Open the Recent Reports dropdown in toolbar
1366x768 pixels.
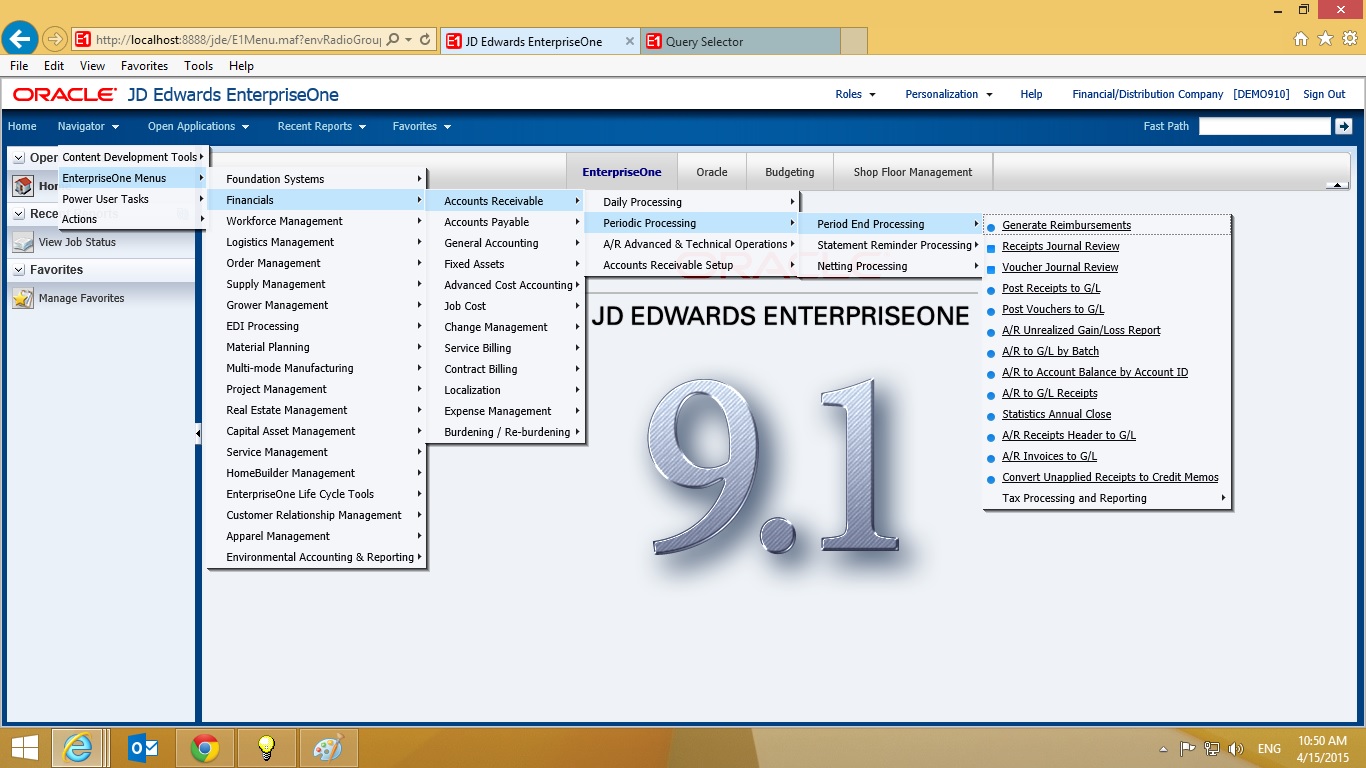point(322,126)
